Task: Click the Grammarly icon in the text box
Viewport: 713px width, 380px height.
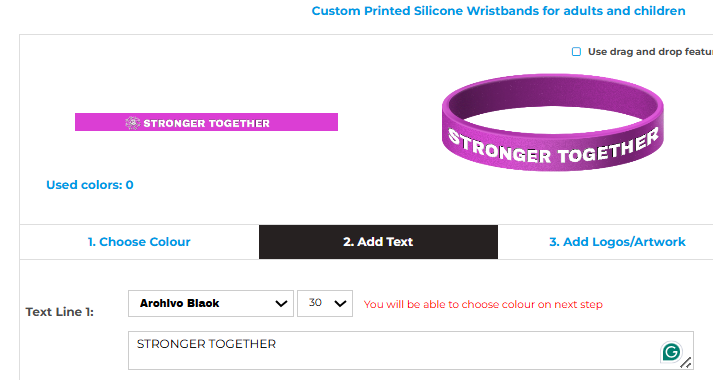Action: coord(671,352)
